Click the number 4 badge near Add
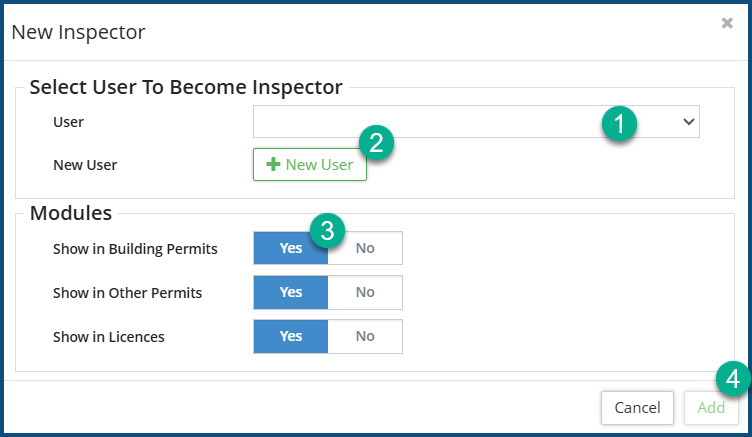Viewport: 752px width, 437px height. [x=733, y=379]
